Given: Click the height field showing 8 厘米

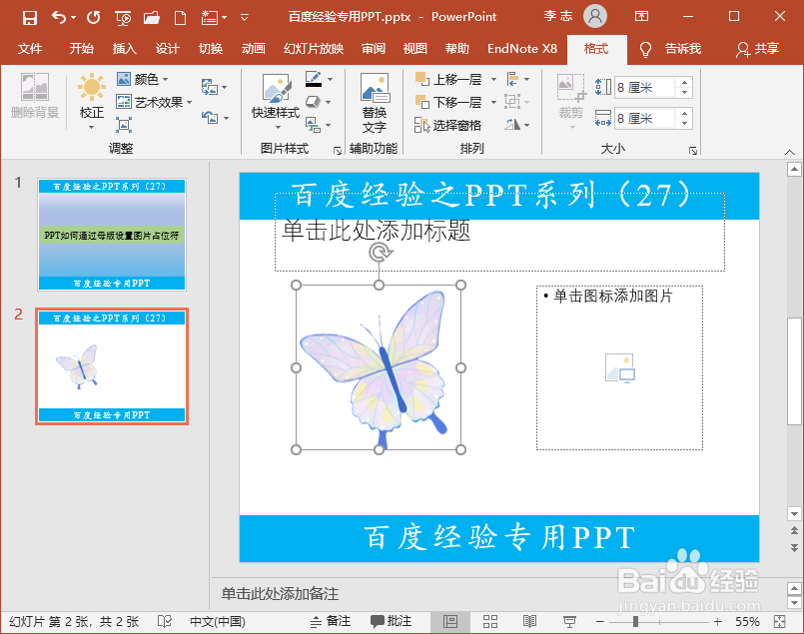Looking at the screenshot, I should click(645, 88).
